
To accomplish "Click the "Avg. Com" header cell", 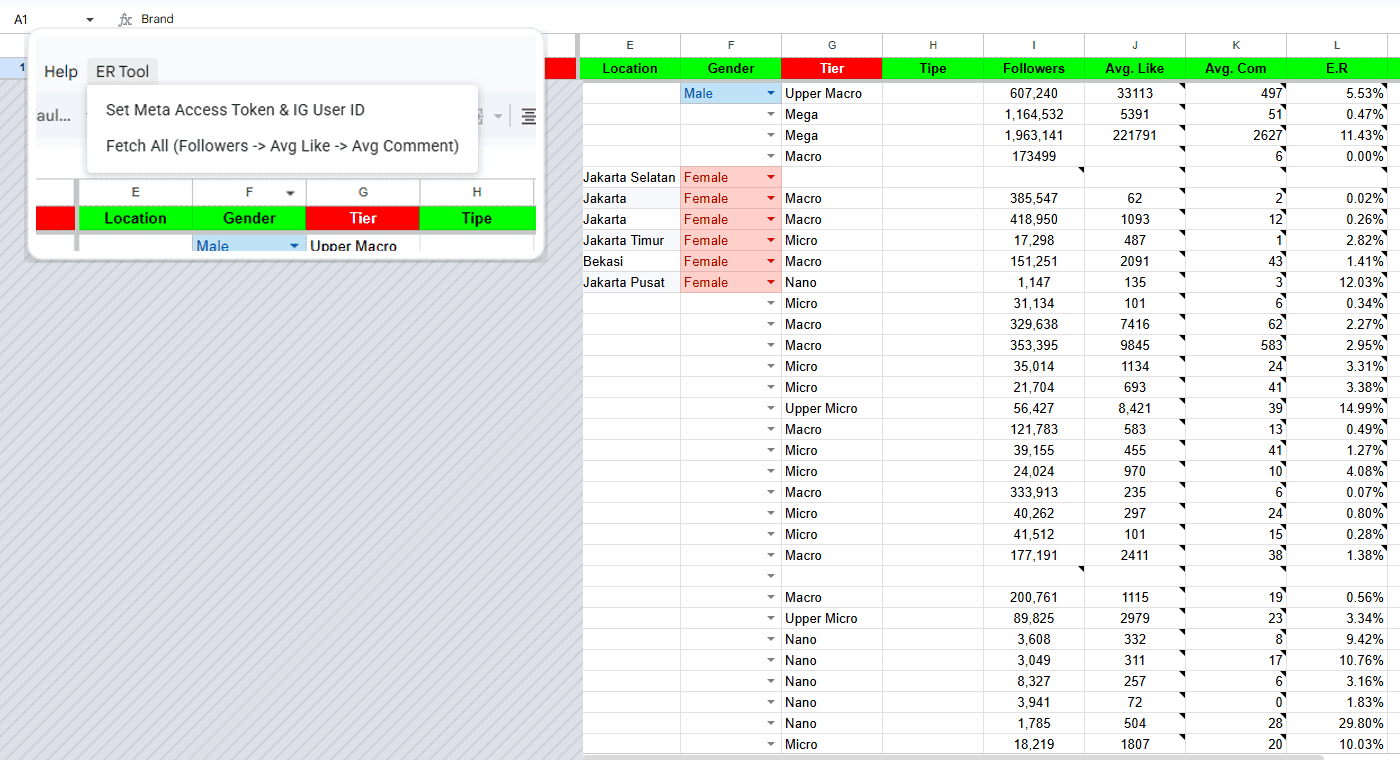I will pos(1236,68).
